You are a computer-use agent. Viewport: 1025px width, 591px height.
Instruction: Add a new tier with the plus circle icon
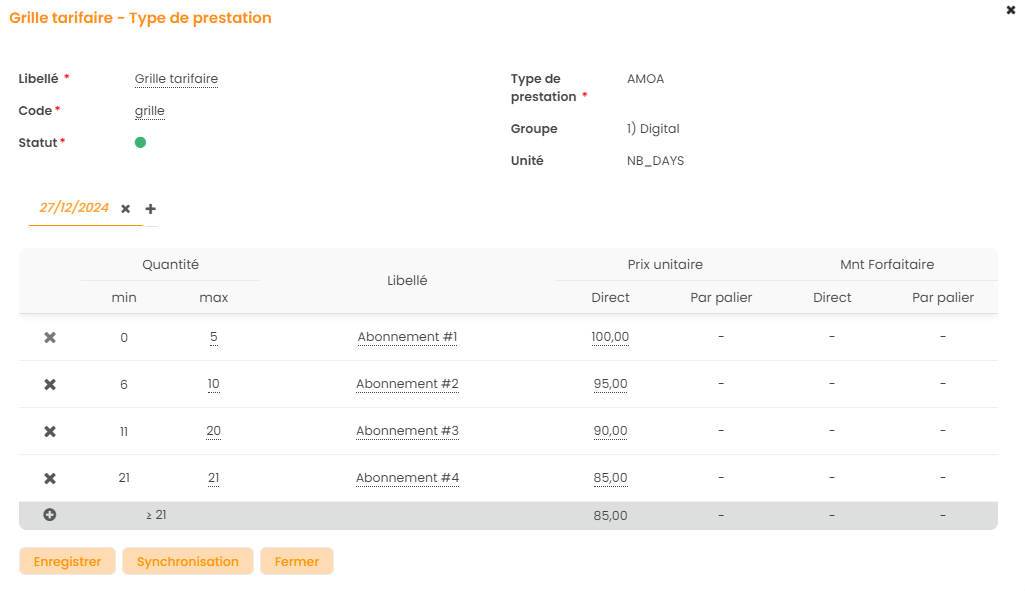[50, 515]
